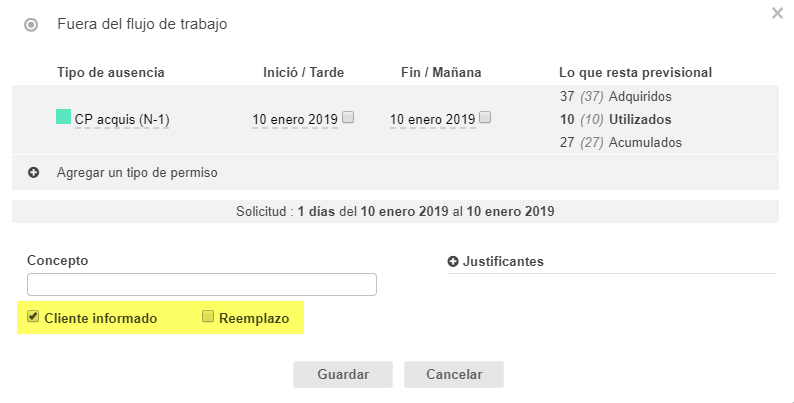Enable the Reemplazo checkbox

click(x=208, y=317)
